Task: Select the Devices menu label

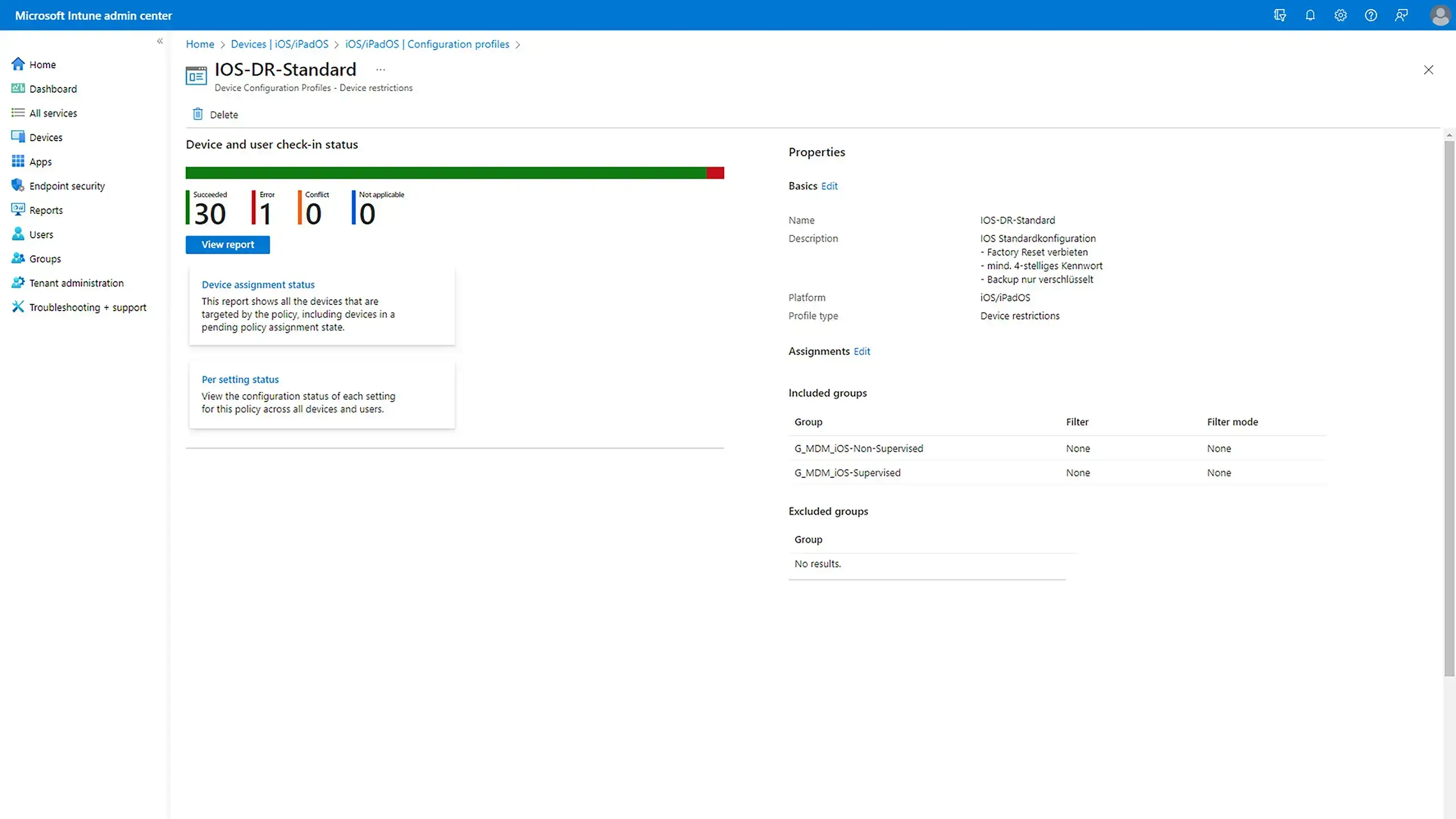Action: coord(46,138)
